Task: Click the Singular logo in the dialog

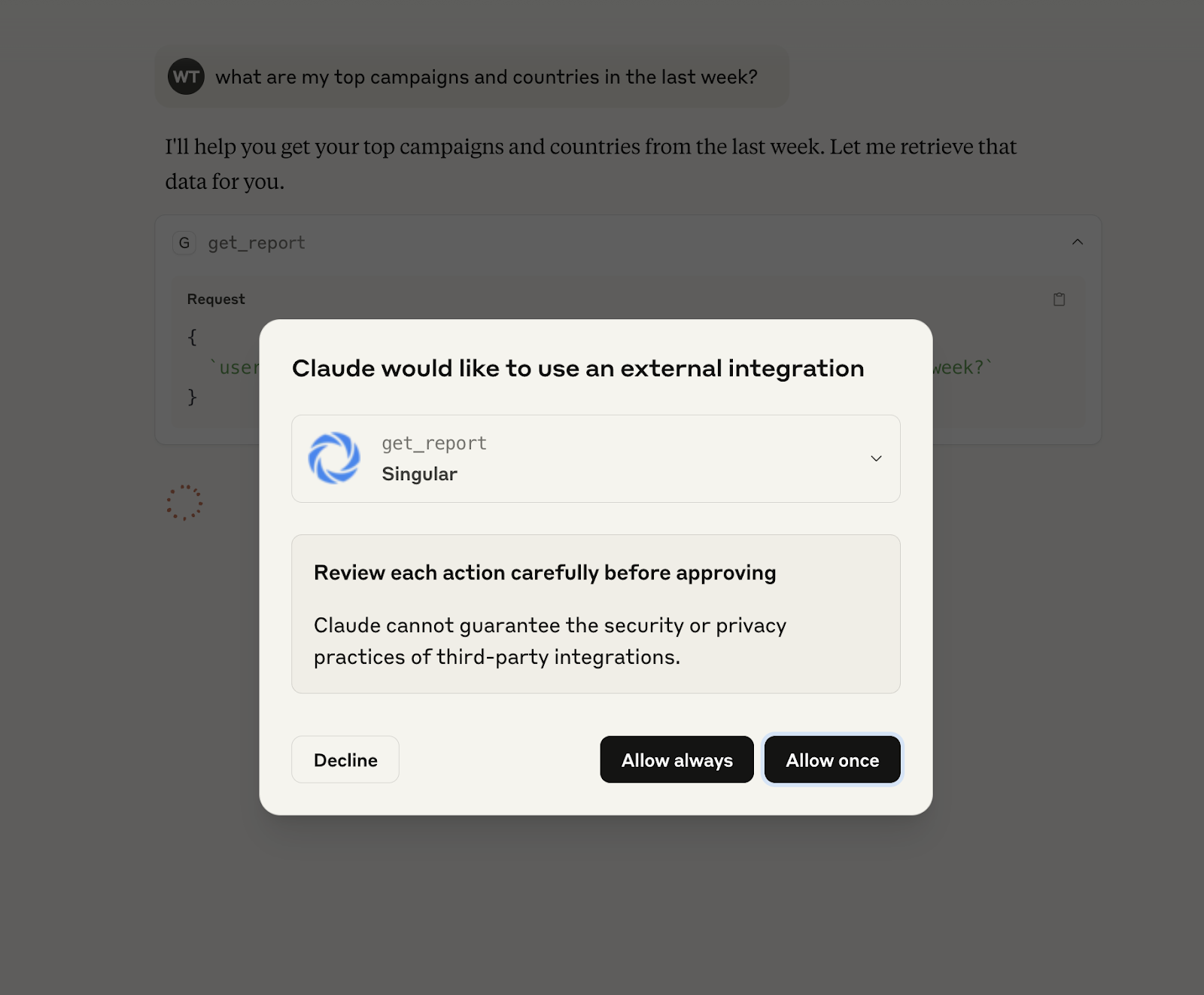Action: pos(334,458)
